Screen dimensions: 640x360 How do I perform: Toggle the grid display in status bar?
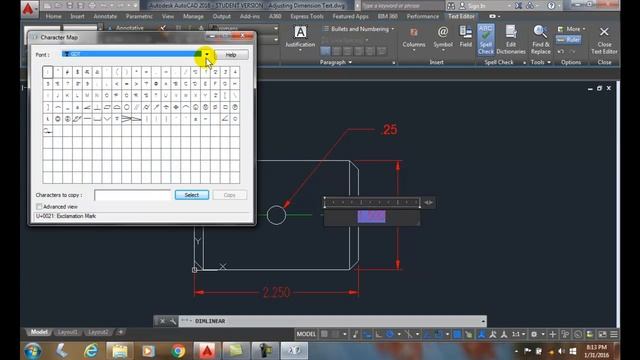[324, 334]
